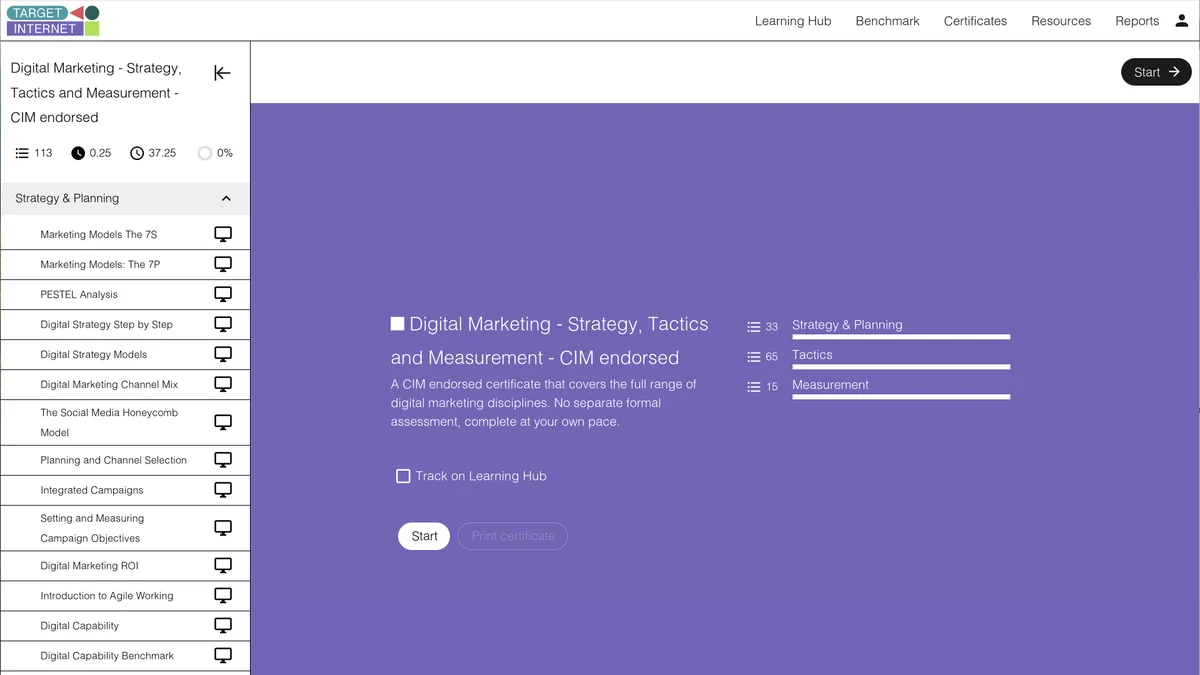Click monitor icon beside Introduction to Agile Working
This screenshot has height=675, width=1200.
point(223,596)
